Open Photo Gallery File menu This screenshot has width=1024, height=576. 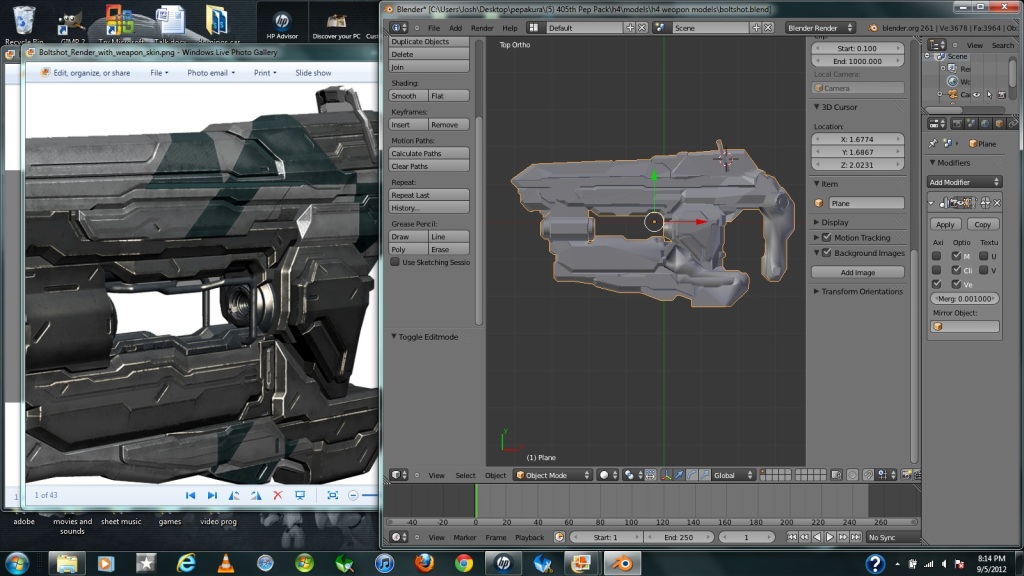click(159, 72)
